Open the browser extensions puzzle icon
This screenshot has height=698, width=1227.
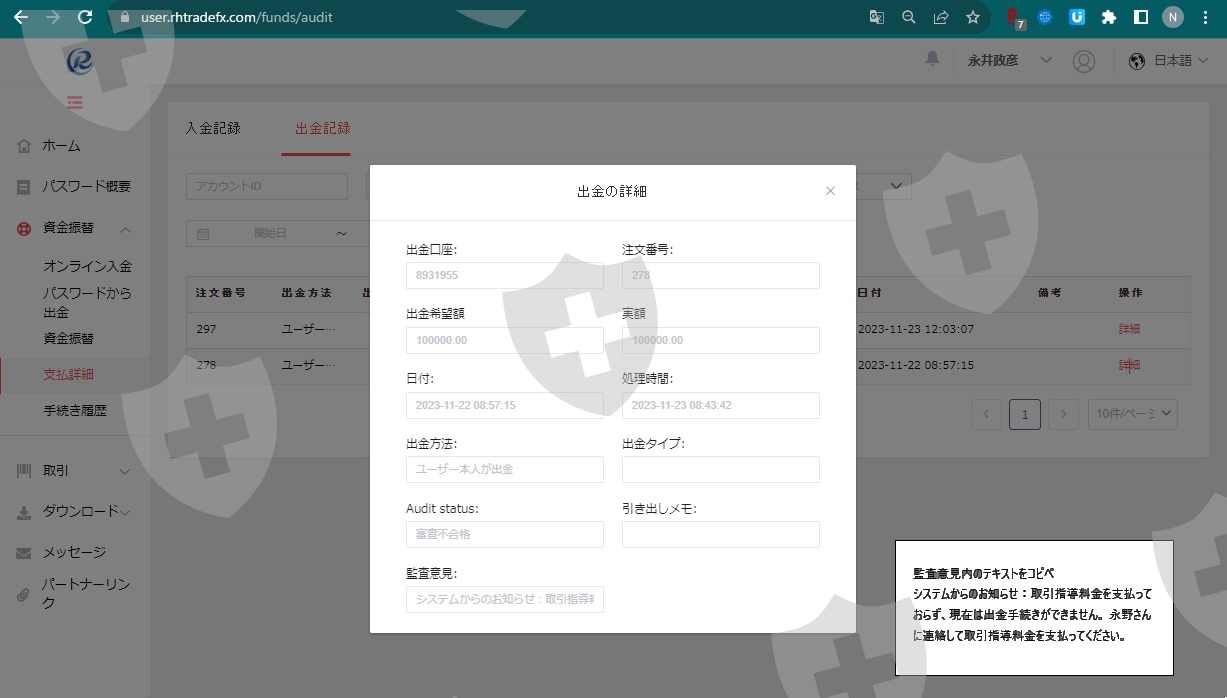pos(1108,17)
